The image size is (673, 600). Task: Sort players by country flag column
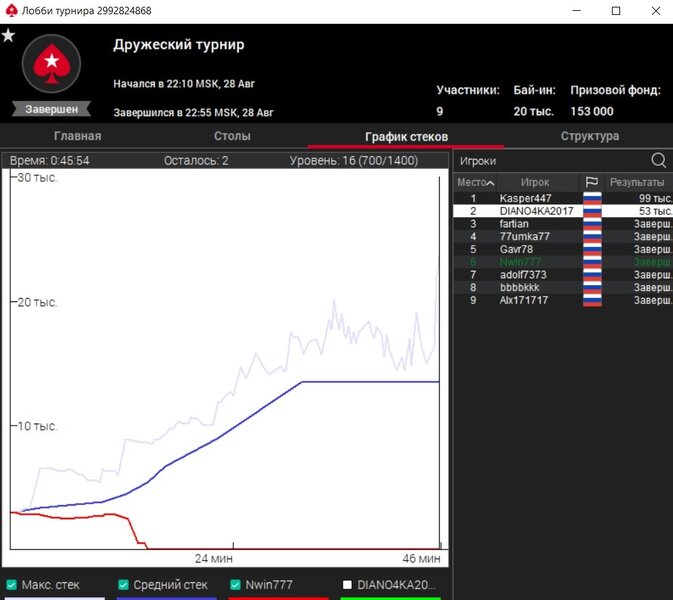coord(592,182)
